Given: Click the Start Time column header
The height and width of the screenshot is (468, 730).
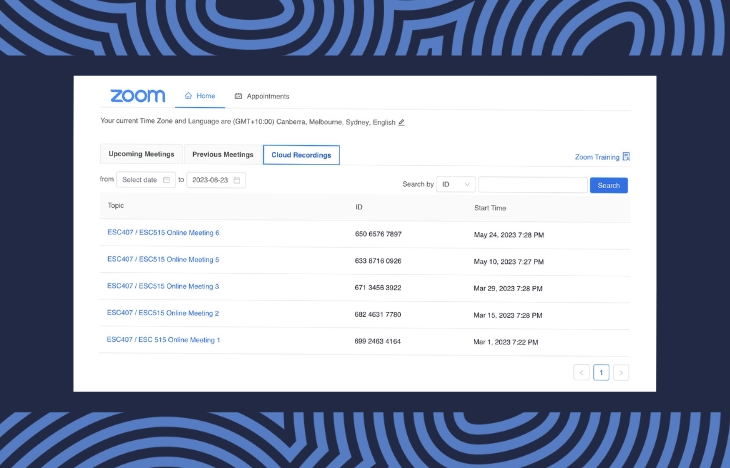Looking at the screenshot, I should pyautogui.click(x=490, y=208).
